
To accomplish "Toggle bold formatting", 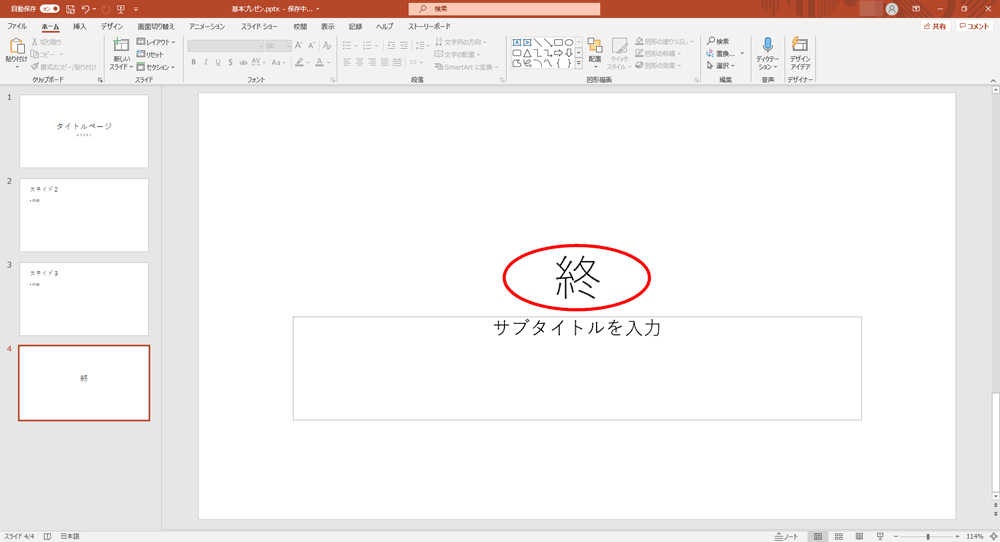I will 193,62.
